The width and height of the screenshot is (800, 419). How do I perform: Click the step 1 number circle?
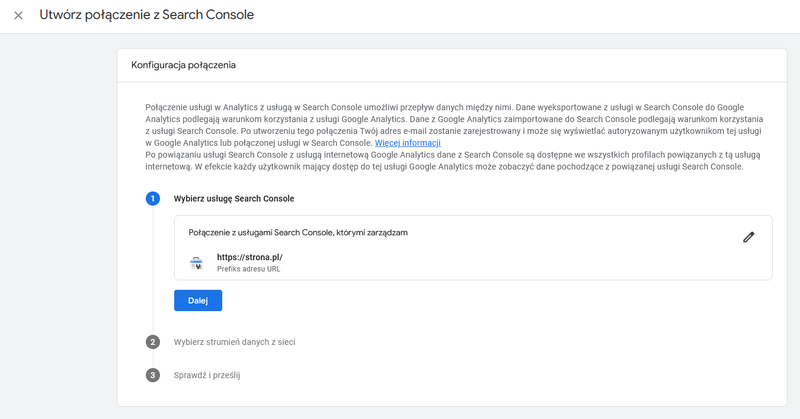point(153,199)
